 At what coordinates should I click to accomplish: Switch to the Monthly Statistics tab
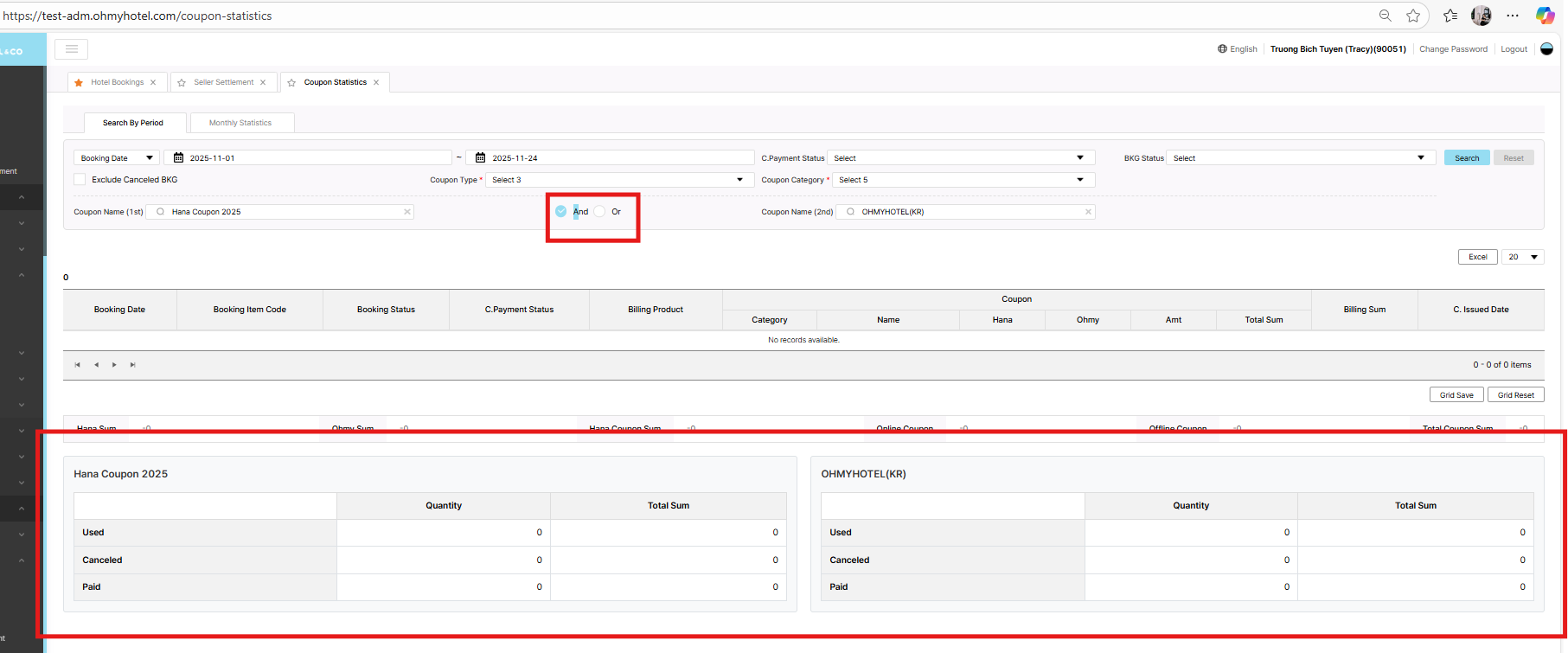click(x=240, y=123)
